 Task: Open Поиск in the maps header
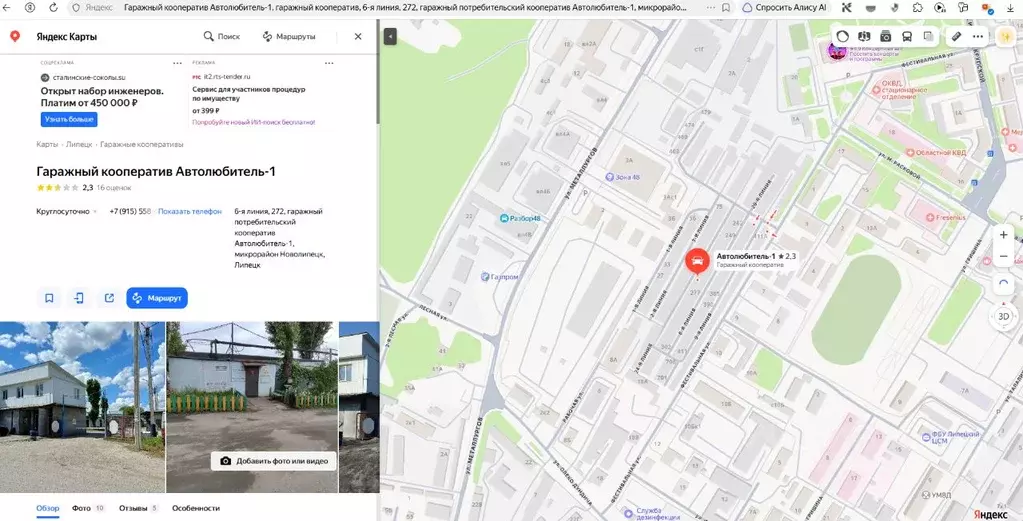tap(222, 37)
